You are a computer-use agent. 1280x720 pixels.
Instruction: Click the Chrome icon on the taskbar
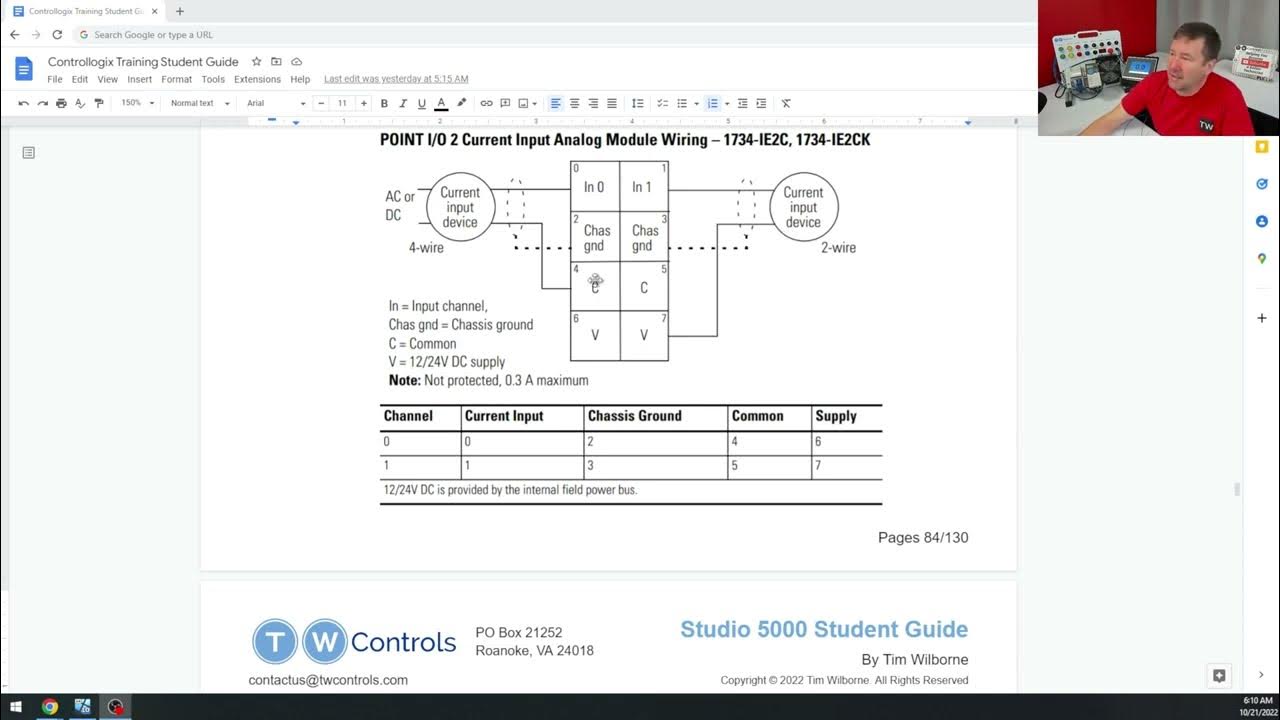[50, 706]
